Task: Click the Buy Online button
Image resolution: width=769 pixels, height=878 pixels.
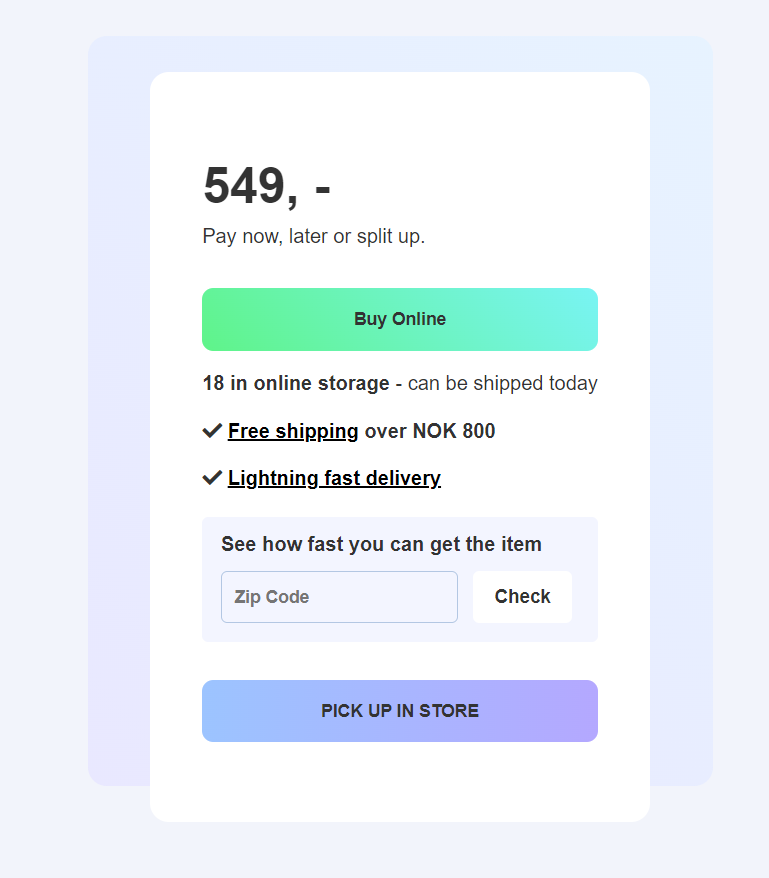Action: tap(399, 319)
